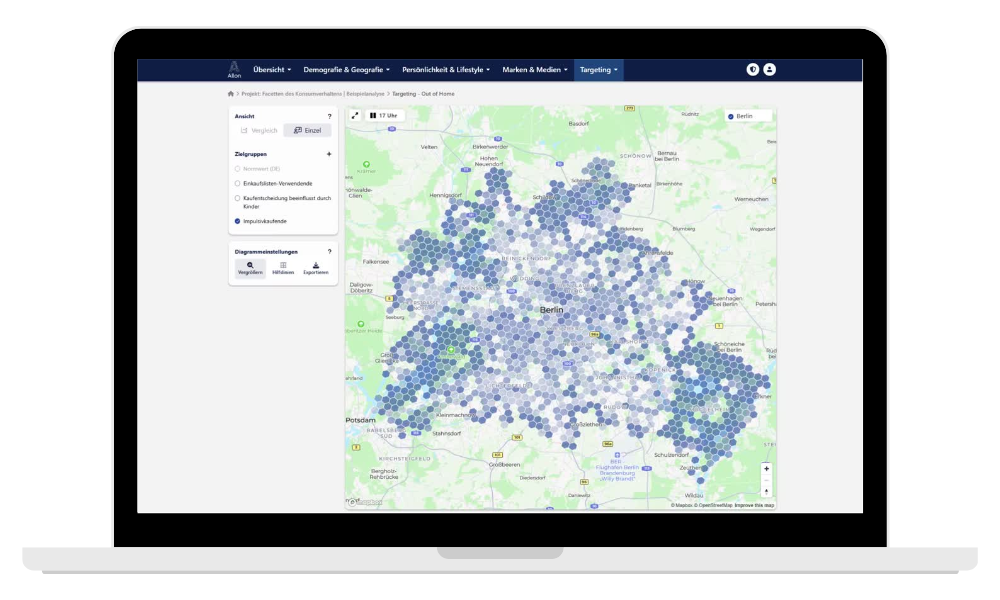The width and height of the screenshot is (1000, 600).
Task: Zoom in on the map with plus
Action: [766, 469]
